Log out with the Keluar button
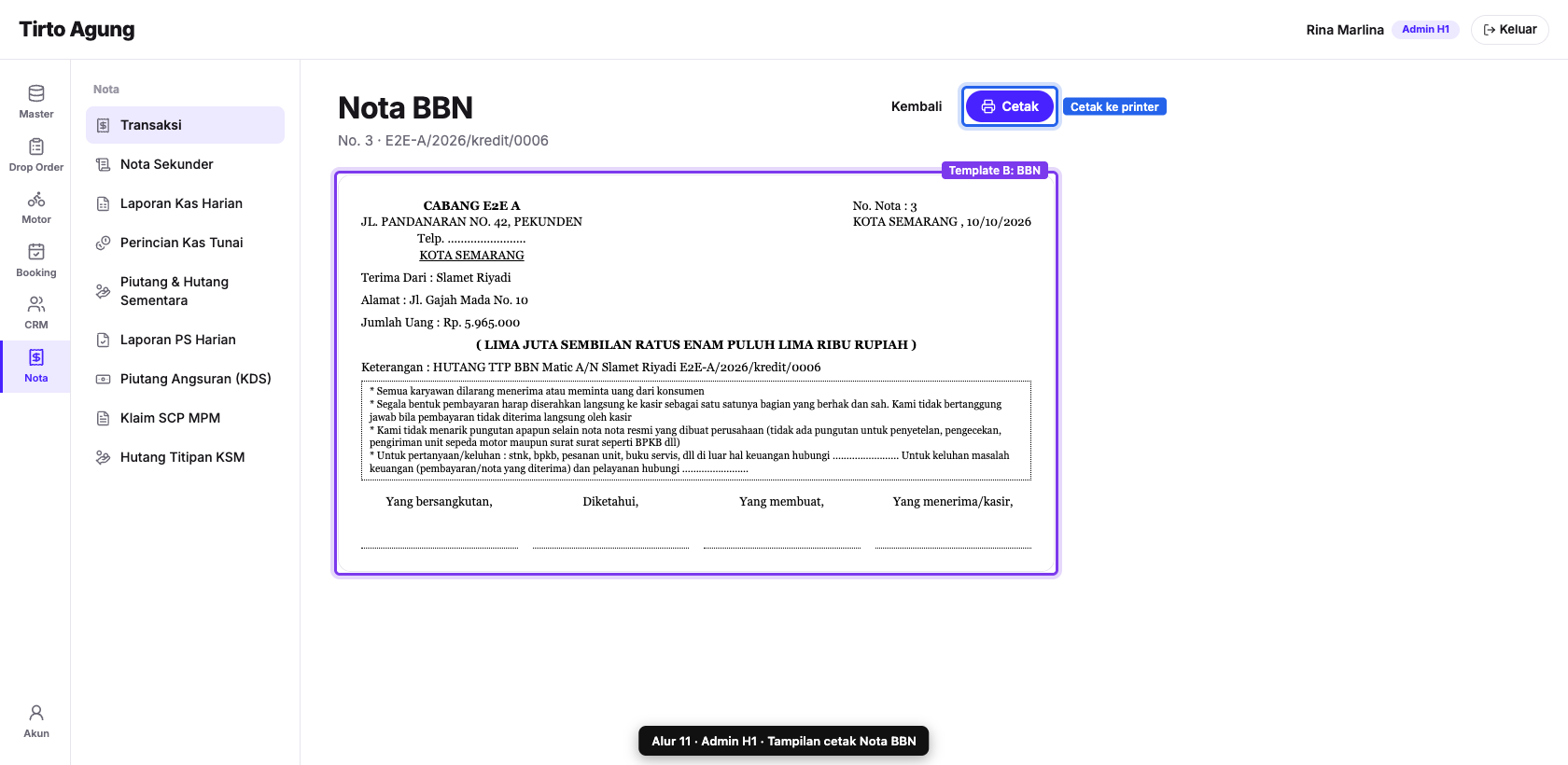This screenshot has width=1568, height=765. coord(1509,30)
